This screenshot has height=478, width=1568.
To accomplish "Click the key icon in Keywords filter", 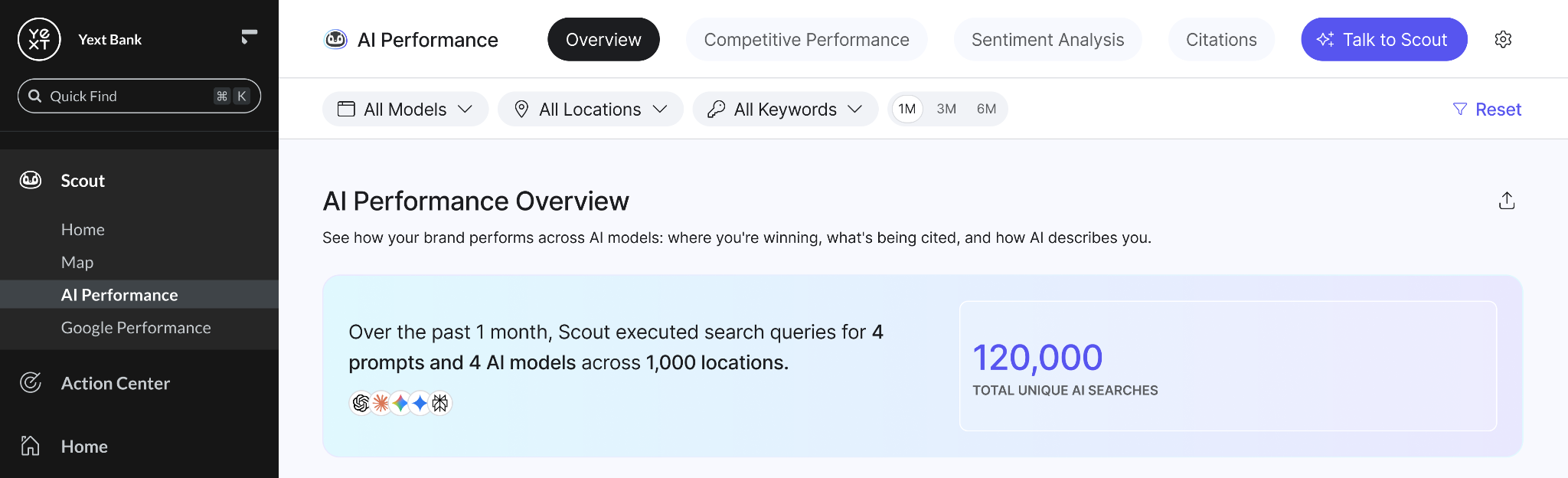I will click(x=716, y=109).
